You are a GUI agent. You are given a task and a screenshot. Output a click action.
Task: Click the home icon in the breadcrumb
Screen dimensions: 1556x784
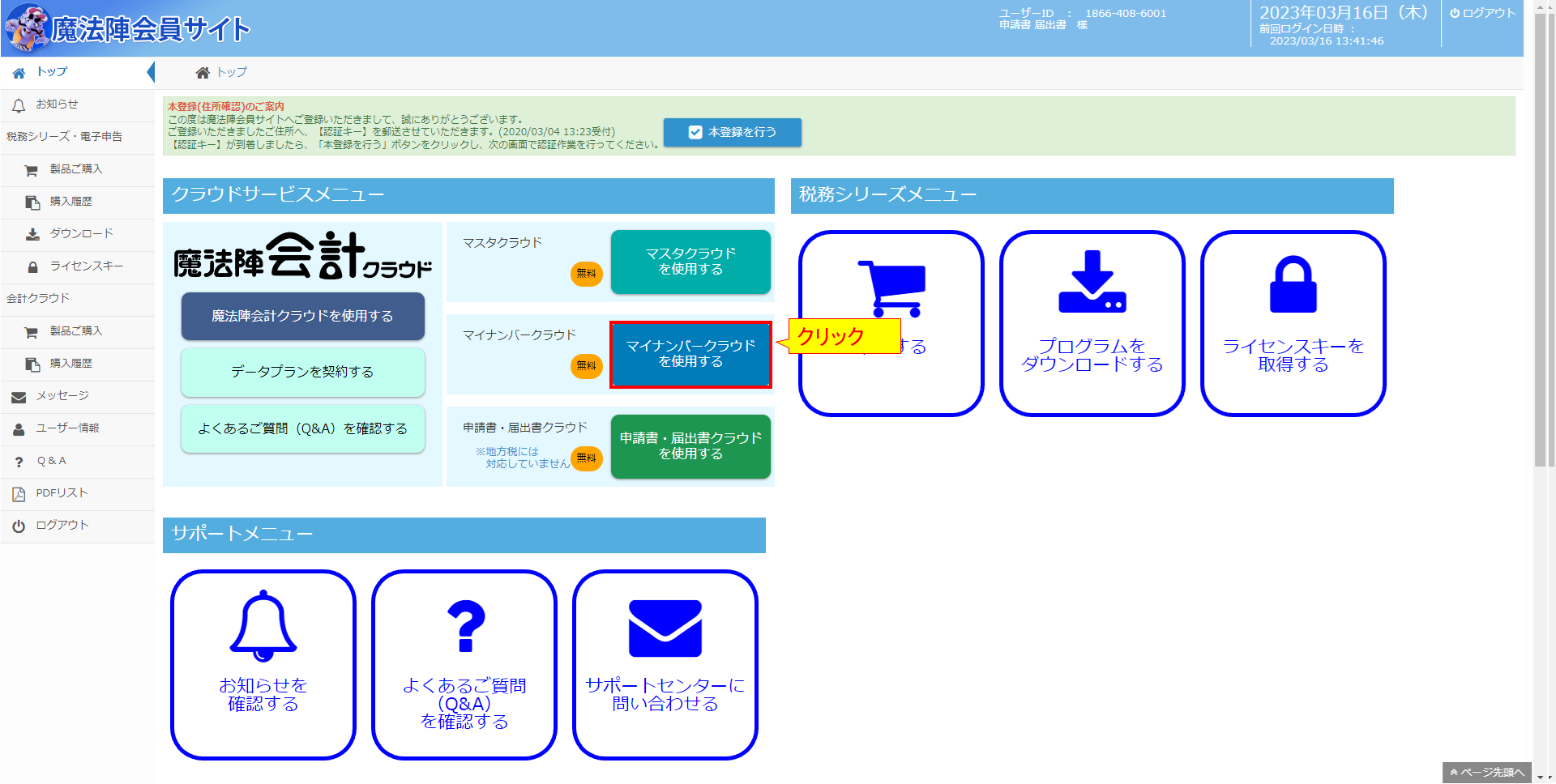coord(203,73)
